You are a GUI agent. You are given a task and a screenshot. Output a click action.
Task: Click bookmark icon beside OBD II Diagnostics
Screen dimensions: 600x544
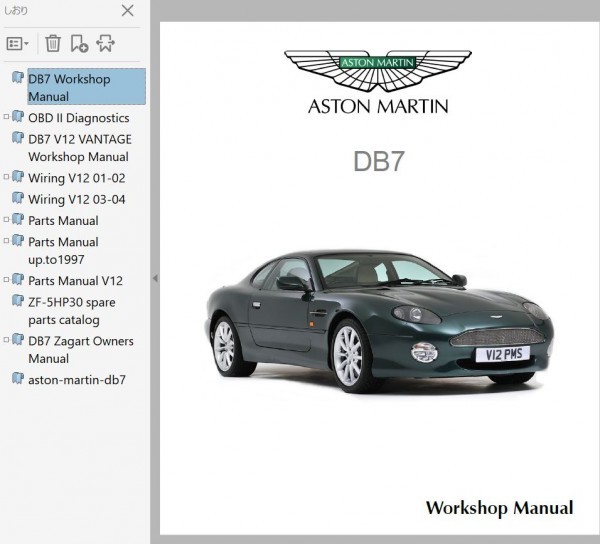click(x=18, y=116)
